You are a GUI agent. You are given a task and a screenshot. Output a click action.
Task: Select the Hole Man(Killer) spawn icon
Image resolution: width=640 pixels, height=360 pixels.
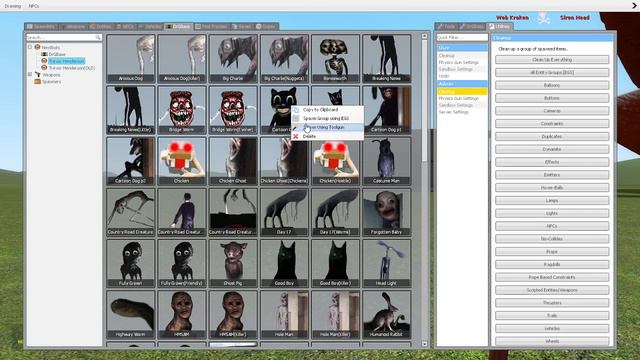(336, 315)
